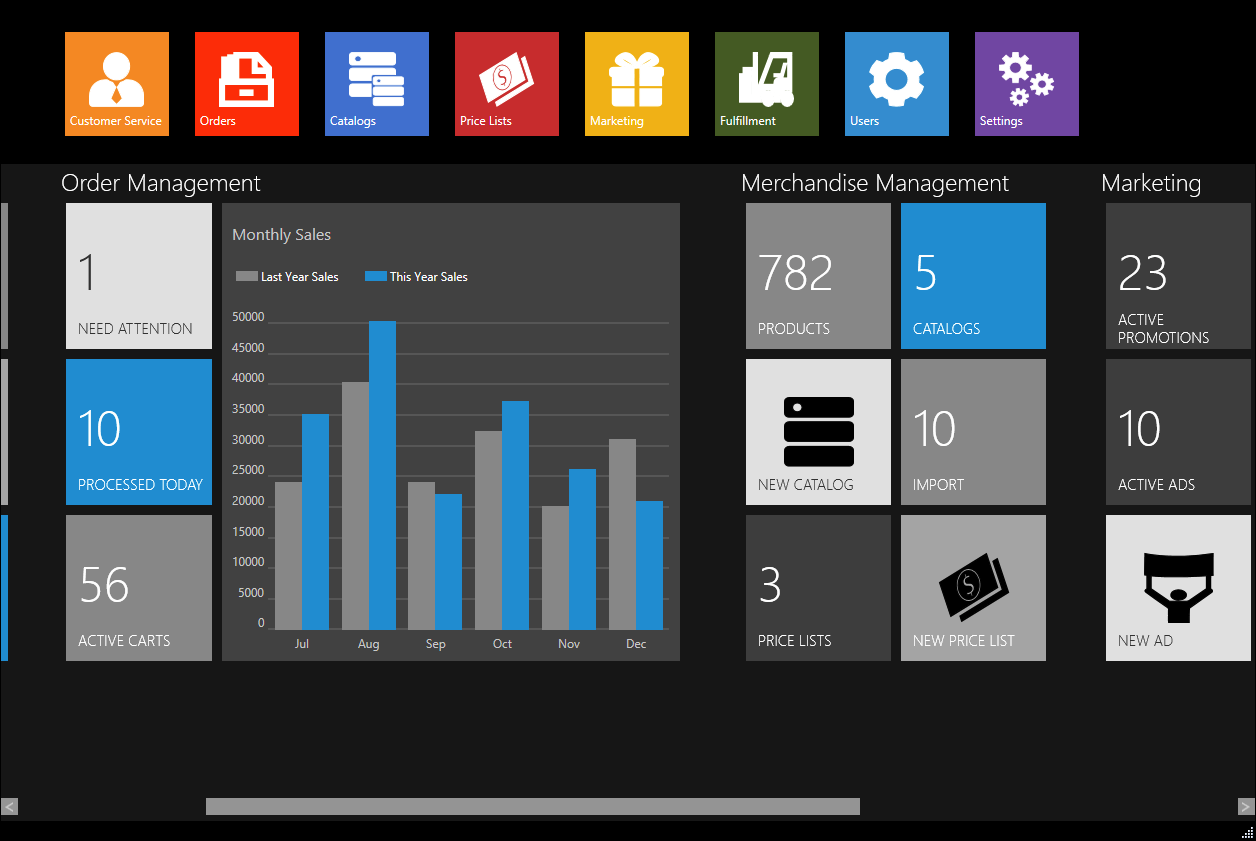Viewport: 1256px width, 841px height.
Task: Open the Orders tile
Action: (247, 84)
